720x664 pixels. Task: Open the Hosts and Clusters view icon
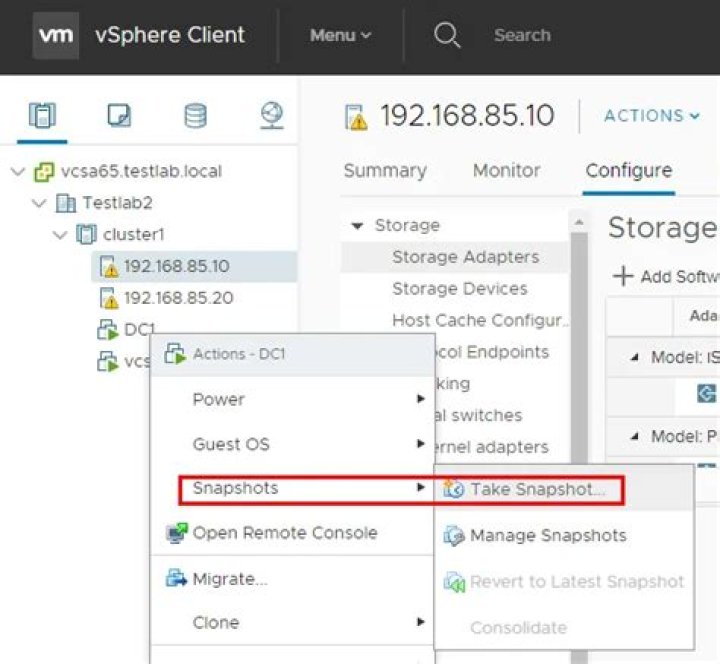[x=42, y=115]
